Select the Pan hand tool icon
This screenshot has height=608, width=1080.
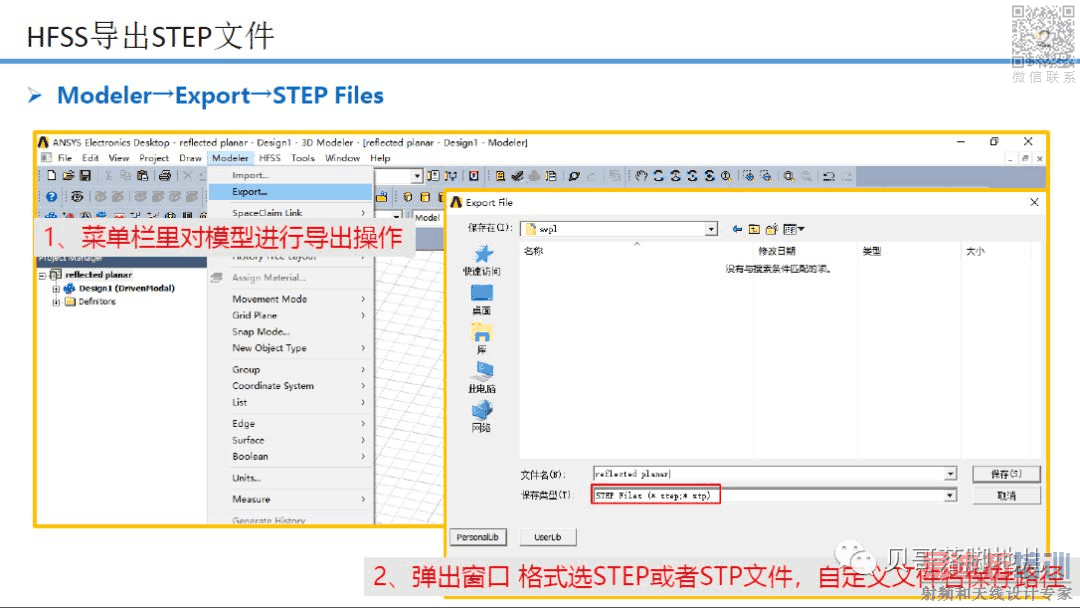tap(641, 176)
